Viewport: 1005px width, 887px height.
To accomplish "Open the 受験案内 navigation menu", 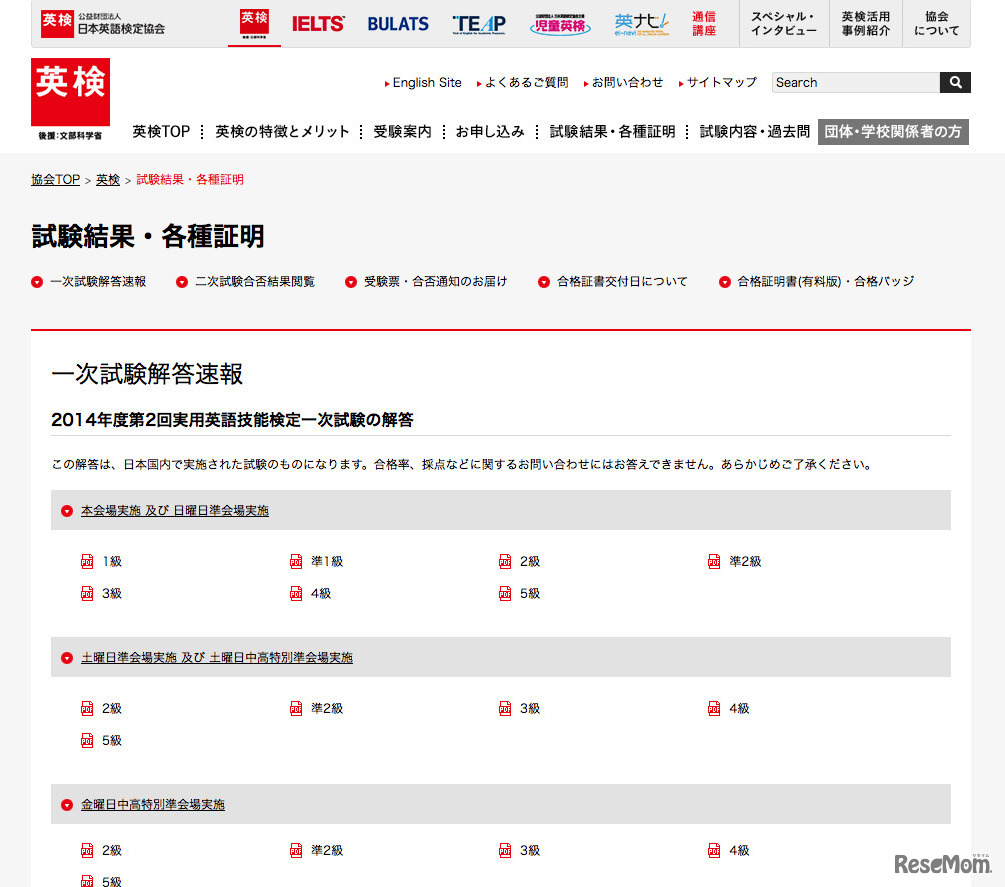I will pos(401,131).
